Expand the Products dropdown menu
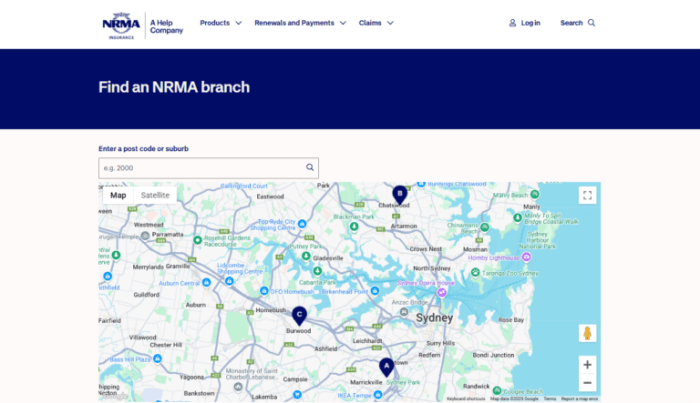 tap(220, 23)
